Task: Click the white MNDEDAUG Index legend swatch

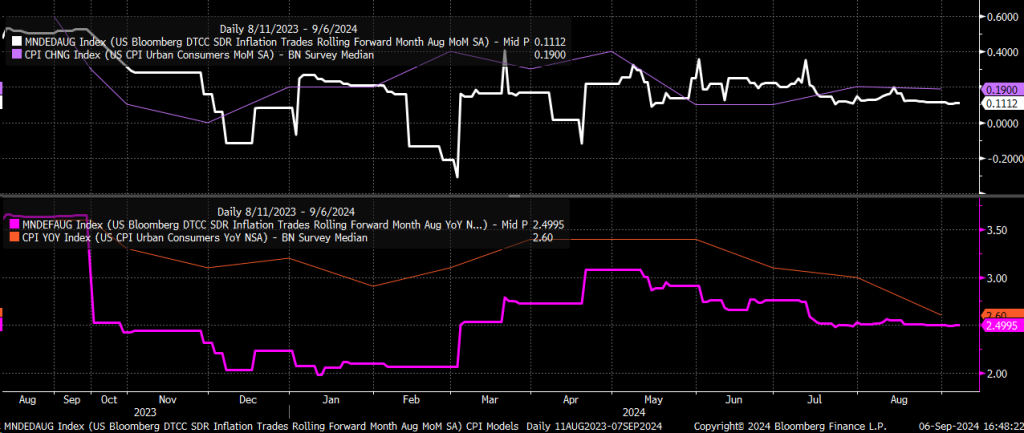Action: tap(15, 42)
